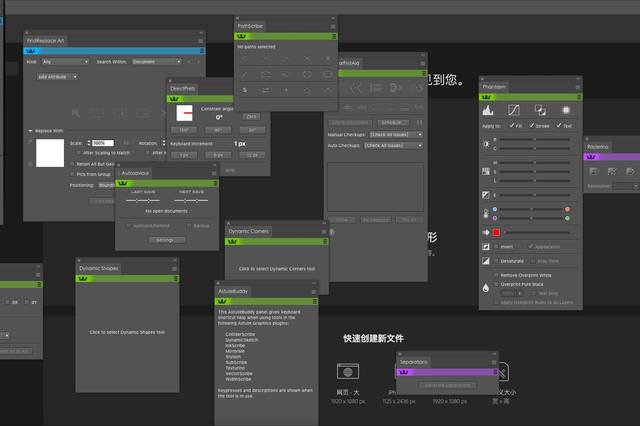Open Search Within dropdown

pos(157,62)
